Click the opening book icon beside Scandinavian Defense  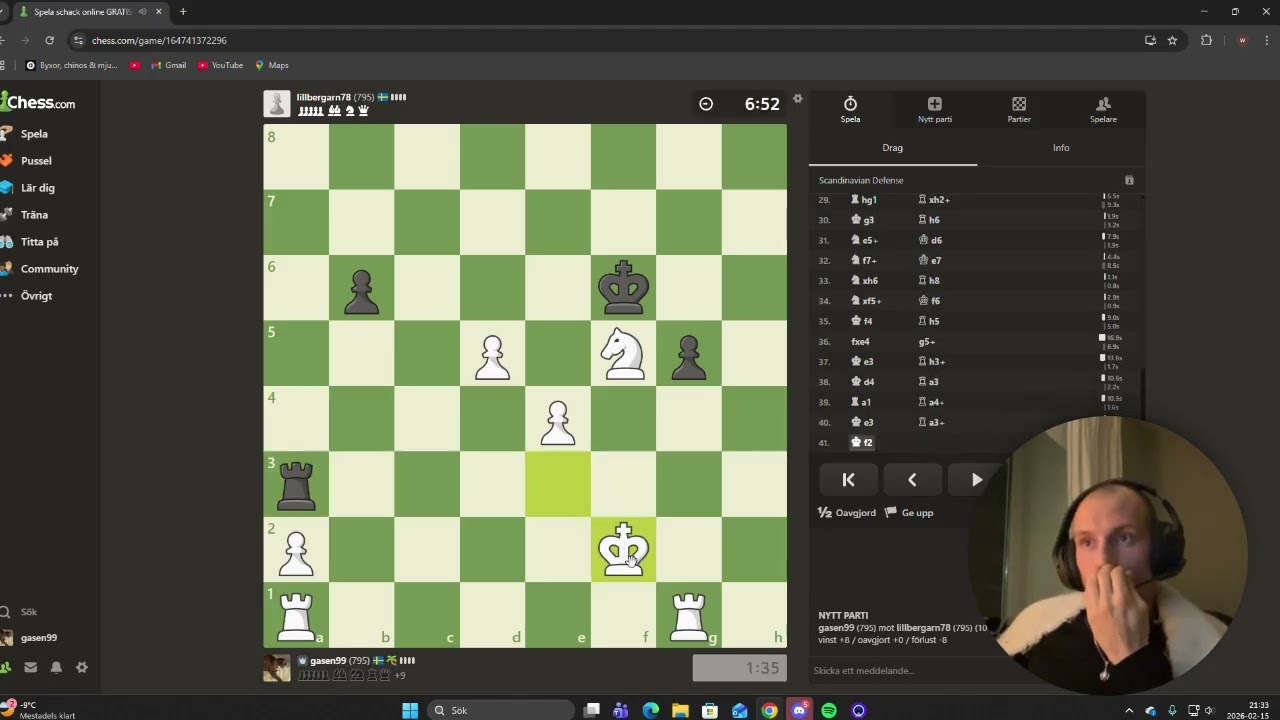coord(1129,180)
